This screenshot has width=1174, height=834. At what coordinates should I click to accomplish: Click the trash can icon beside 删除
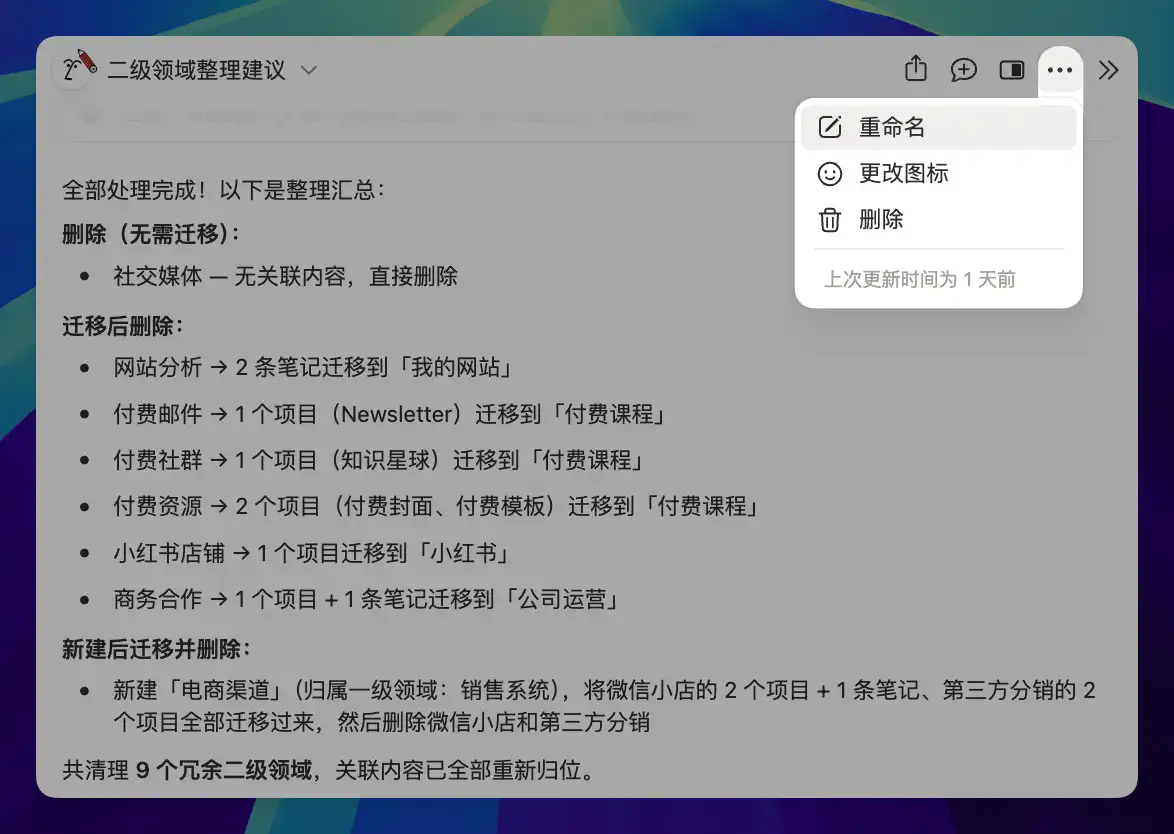[x=830, y=220]
